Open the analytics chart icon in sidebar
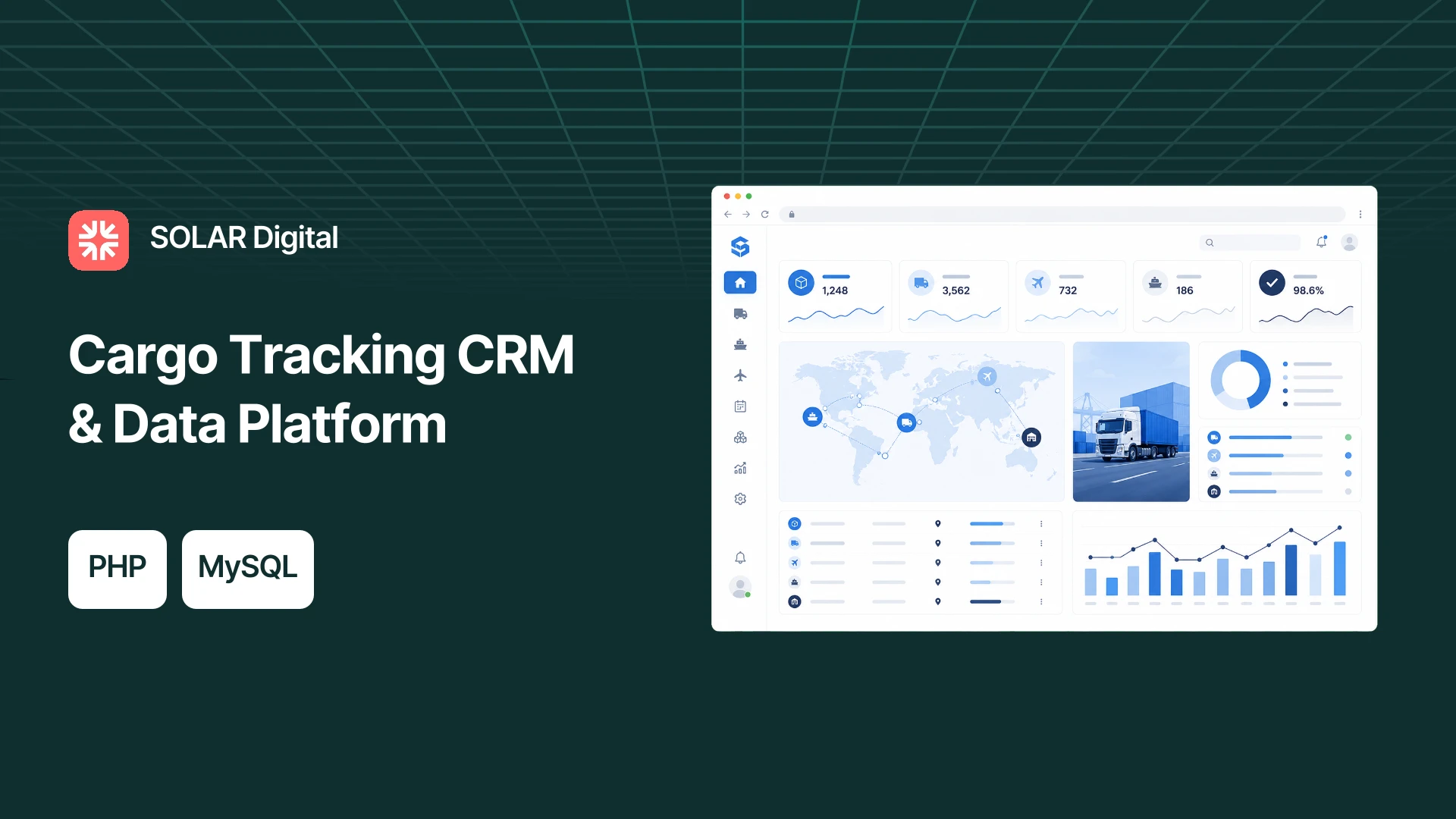The height and width of the screenshot is (819, 1456). (740, 469)
